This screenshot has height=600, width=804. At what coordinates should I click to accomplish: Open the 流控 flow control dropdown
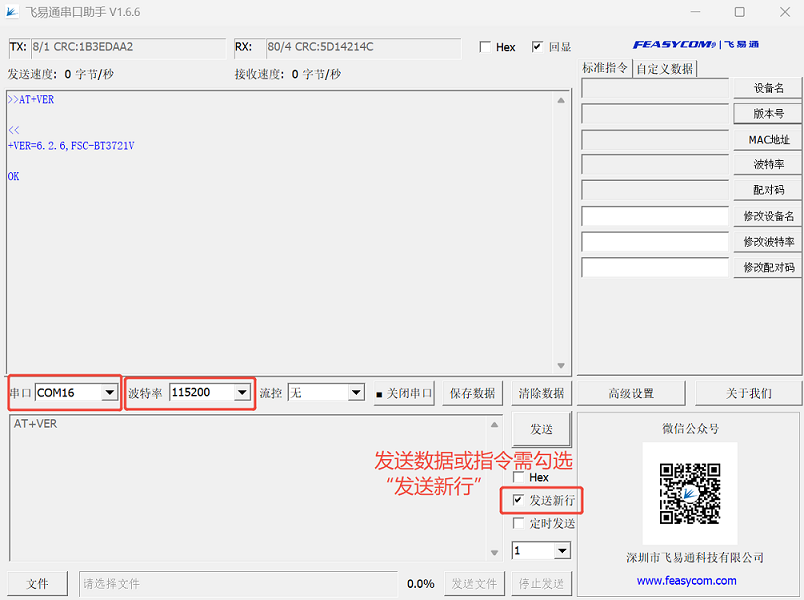tap(355, 393)
